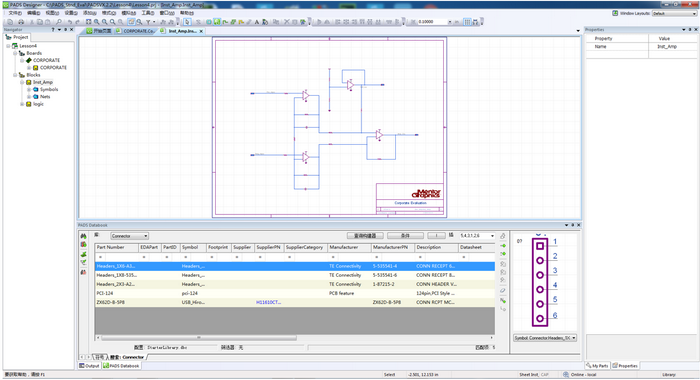
Task: Click the New document toolbar icon
Action: [10, 22]
